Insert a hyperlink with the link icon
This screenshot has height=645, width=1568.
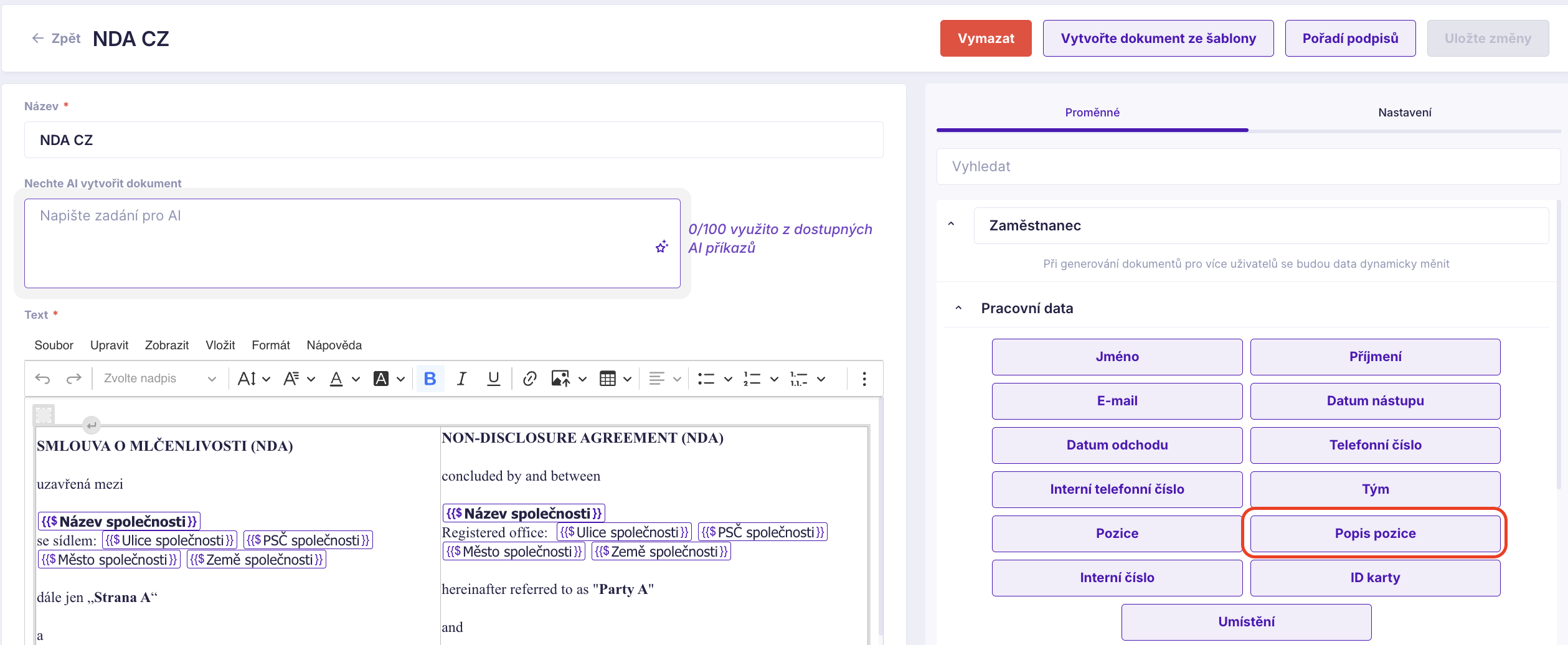pos(529,379)
